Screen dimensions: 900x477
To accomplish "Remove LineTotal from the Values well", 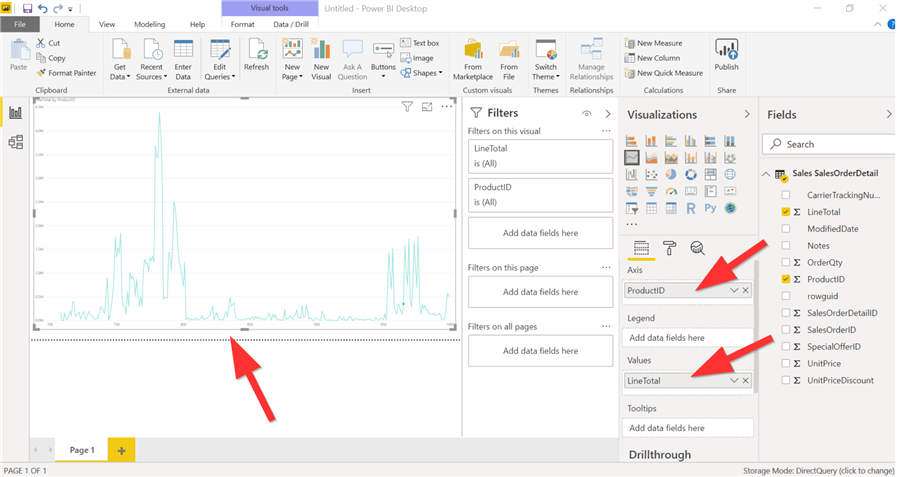I will (x=746, y=381).
